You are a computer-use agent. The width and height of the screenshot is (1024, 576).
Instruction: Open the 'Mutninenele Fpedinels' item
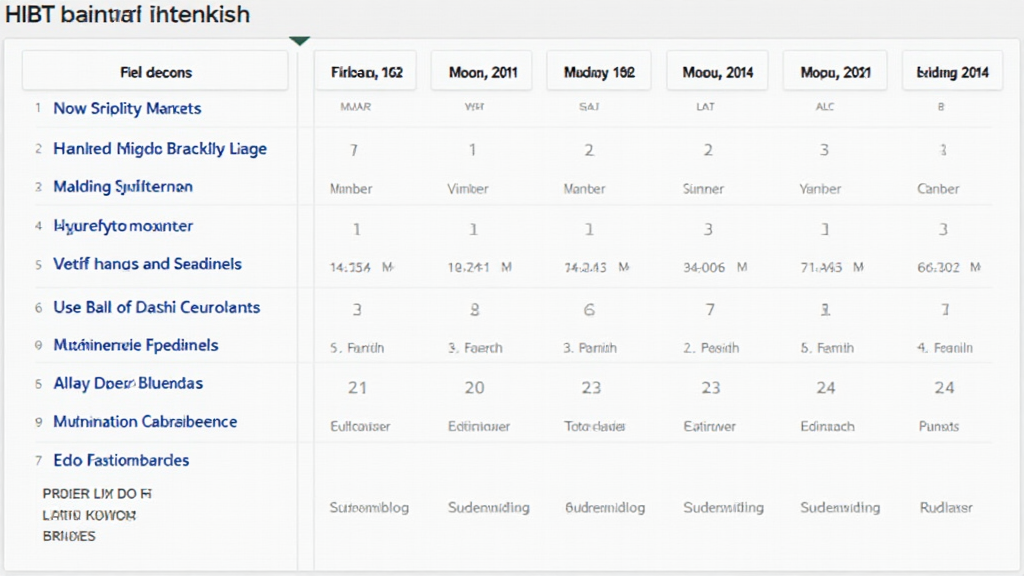[135, 345]
